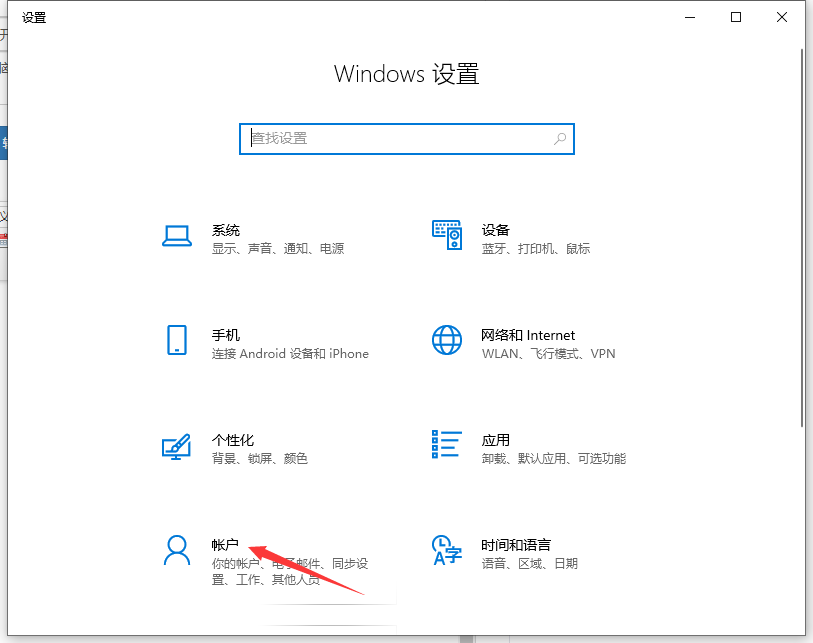813x643 pixels.
Task: Select the 系统 monitor icon
Action: point(177,236)
